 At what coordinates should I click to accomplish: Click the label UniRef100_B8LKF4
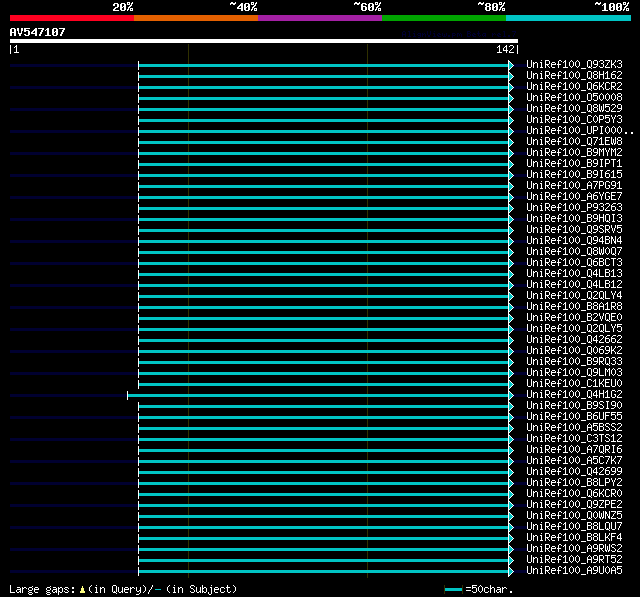pos(574,538)
